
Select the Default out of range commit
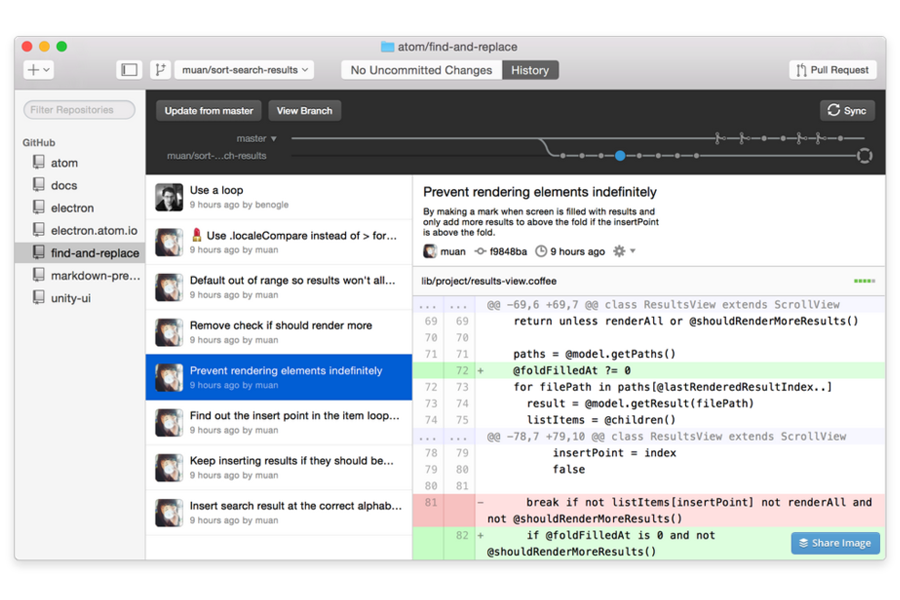click(279, 287)
